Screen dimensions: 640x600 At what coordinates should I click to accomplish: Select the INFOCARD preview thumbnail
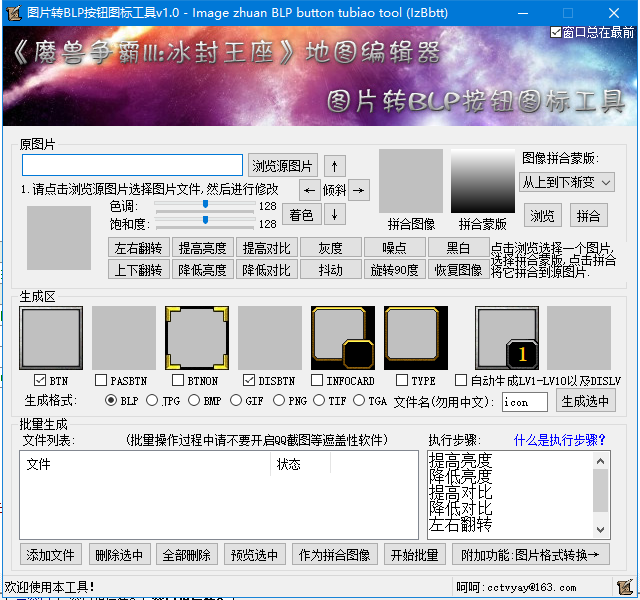[343, 338]
